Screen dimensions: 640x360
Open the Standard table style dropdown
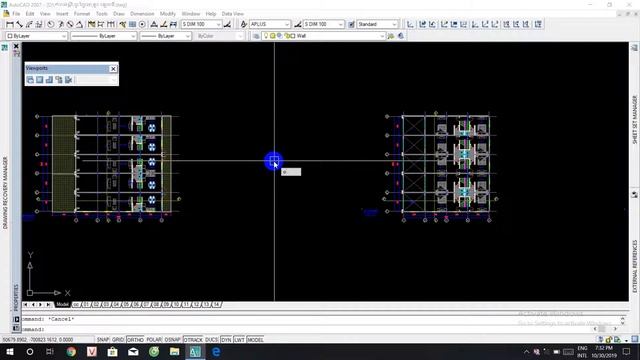(x=377, y=24)
